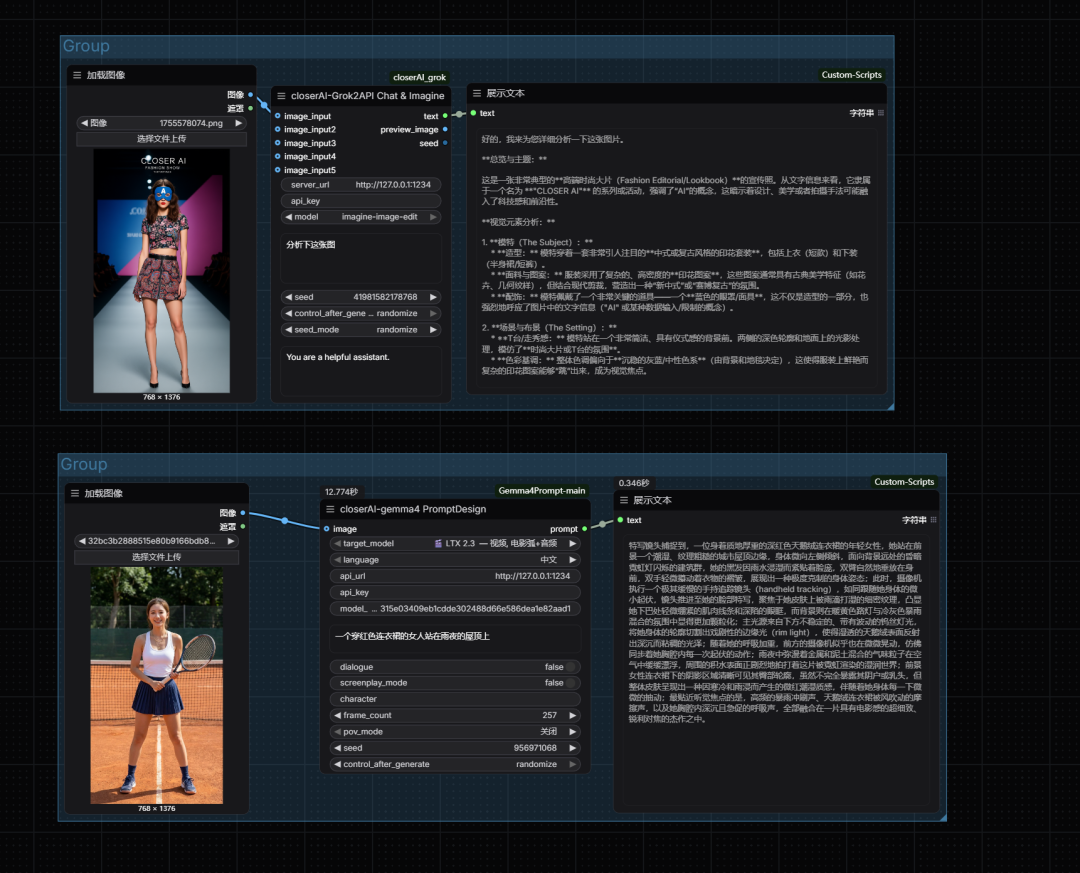The width and height of the screenshot is (1080, 873).
Task: Click 'You are a helpful assistant.' text box
Action: click(361, 370)
